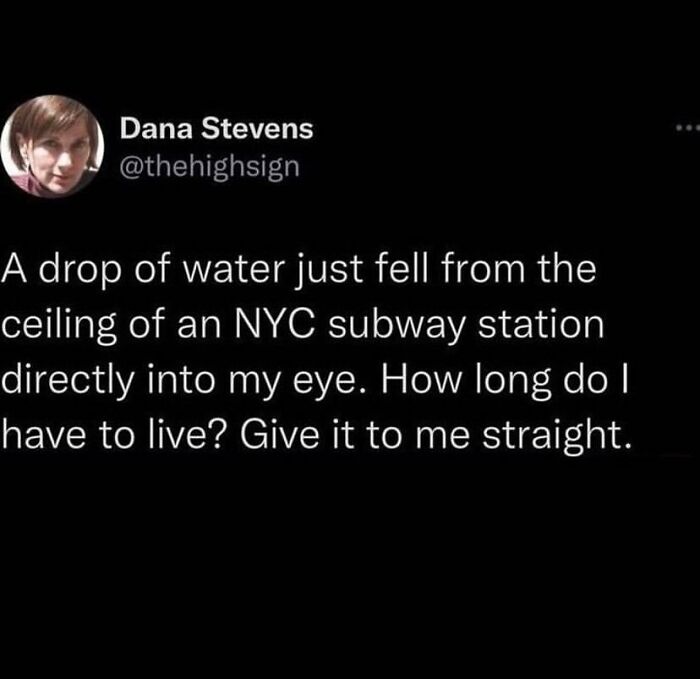Click the word "ceiling" in the tweet
Image resolution: width=700 pixels, height=679 pixels.
[x=58, y=325]
